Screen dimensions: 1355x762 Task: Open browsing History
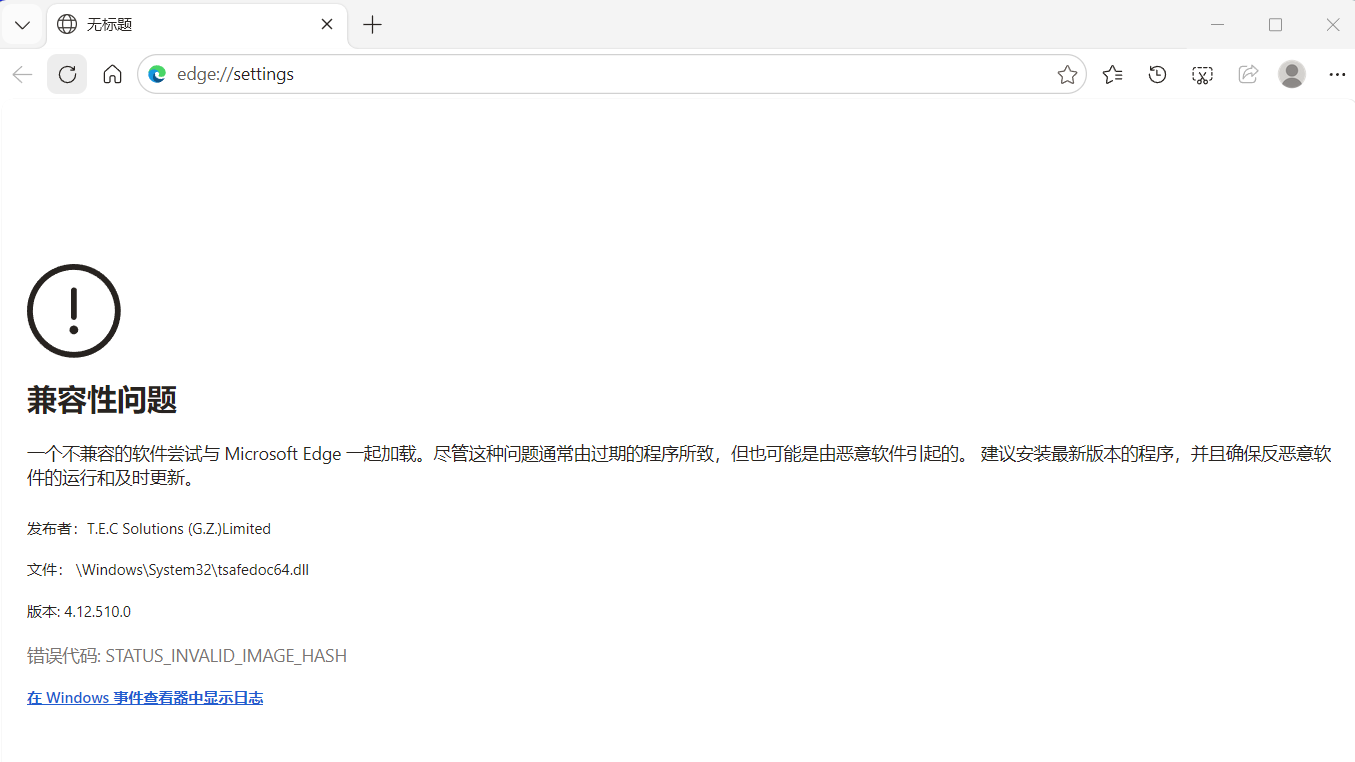[1157, 74]
